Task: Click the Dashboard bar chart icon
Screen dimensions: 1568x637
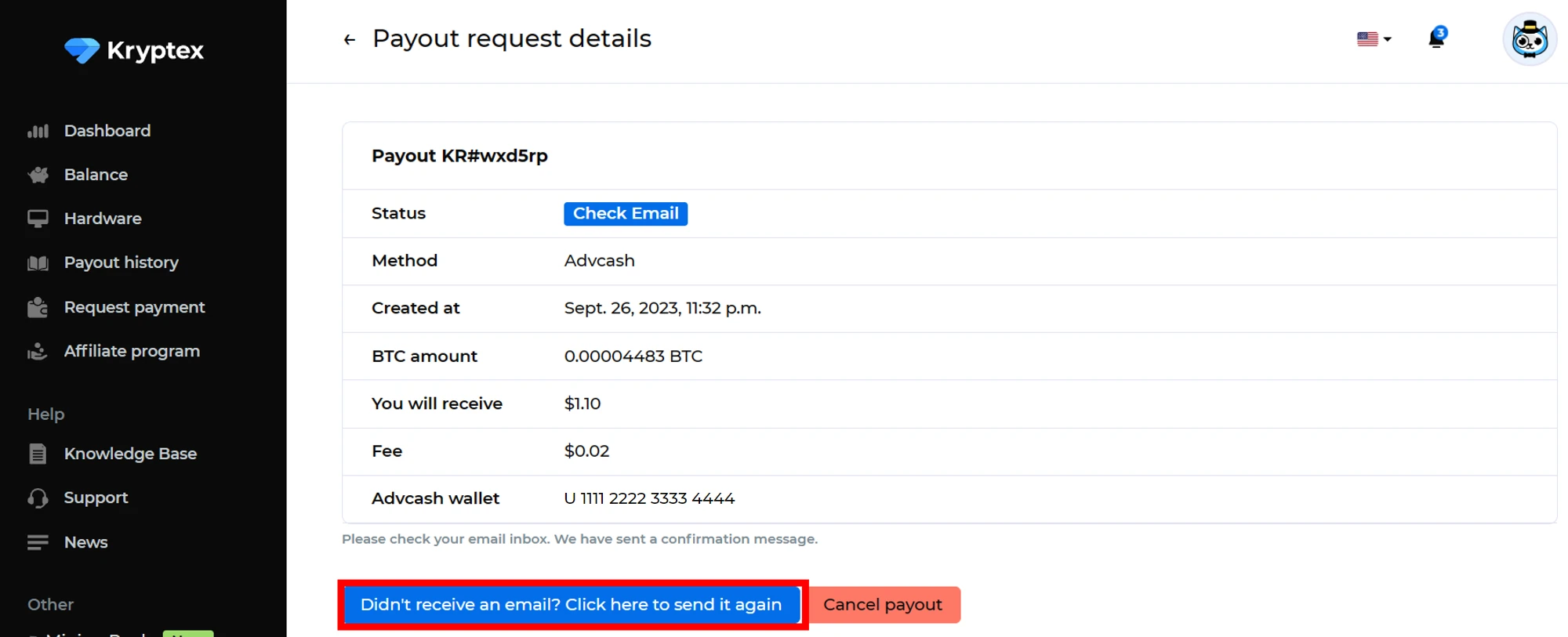Action: point(38,131)
